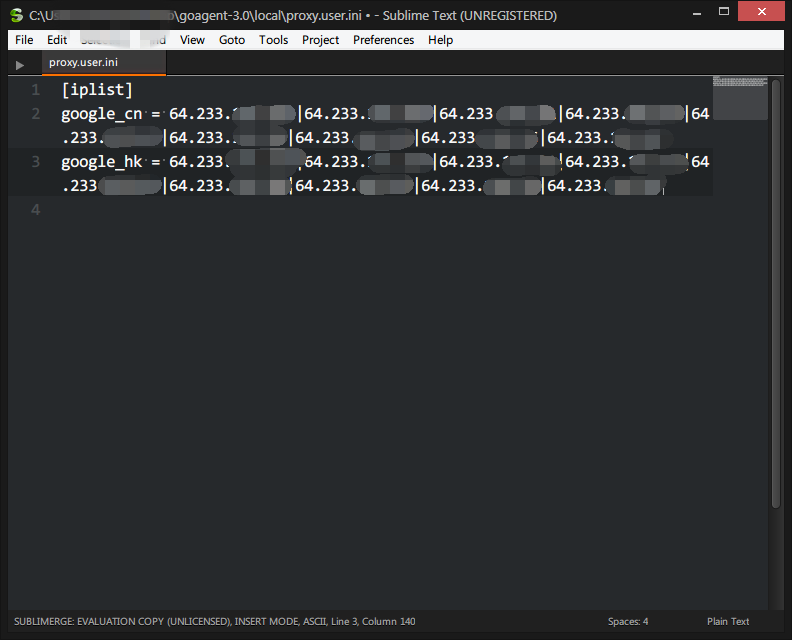Minimize the Sublime Text window
Viewport: 792px width, 640px height.
[x=697, y=13]
